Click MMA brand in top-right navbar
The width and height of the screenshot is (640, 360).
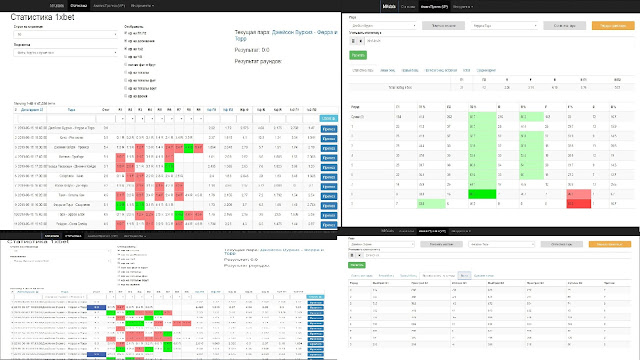[x=389, y=7]
